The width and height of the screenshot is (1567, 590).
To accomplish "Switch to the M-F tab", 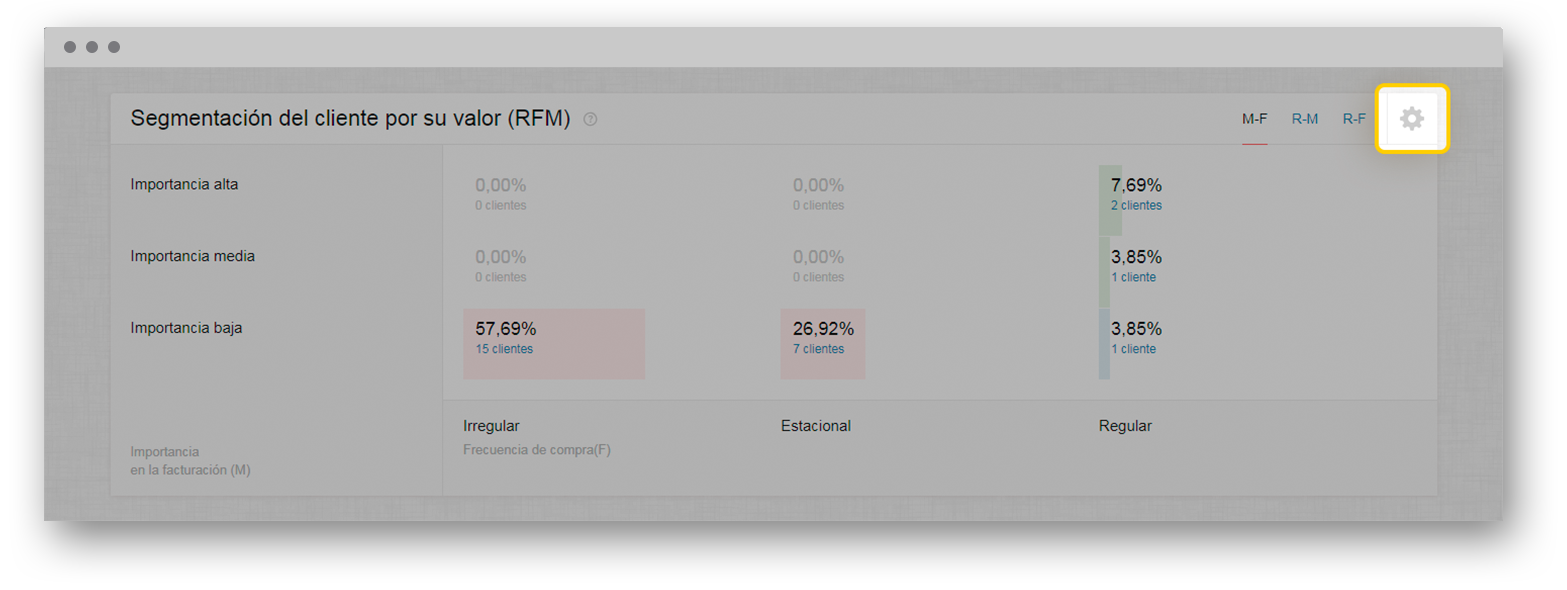I will [x=1254, y=119].
